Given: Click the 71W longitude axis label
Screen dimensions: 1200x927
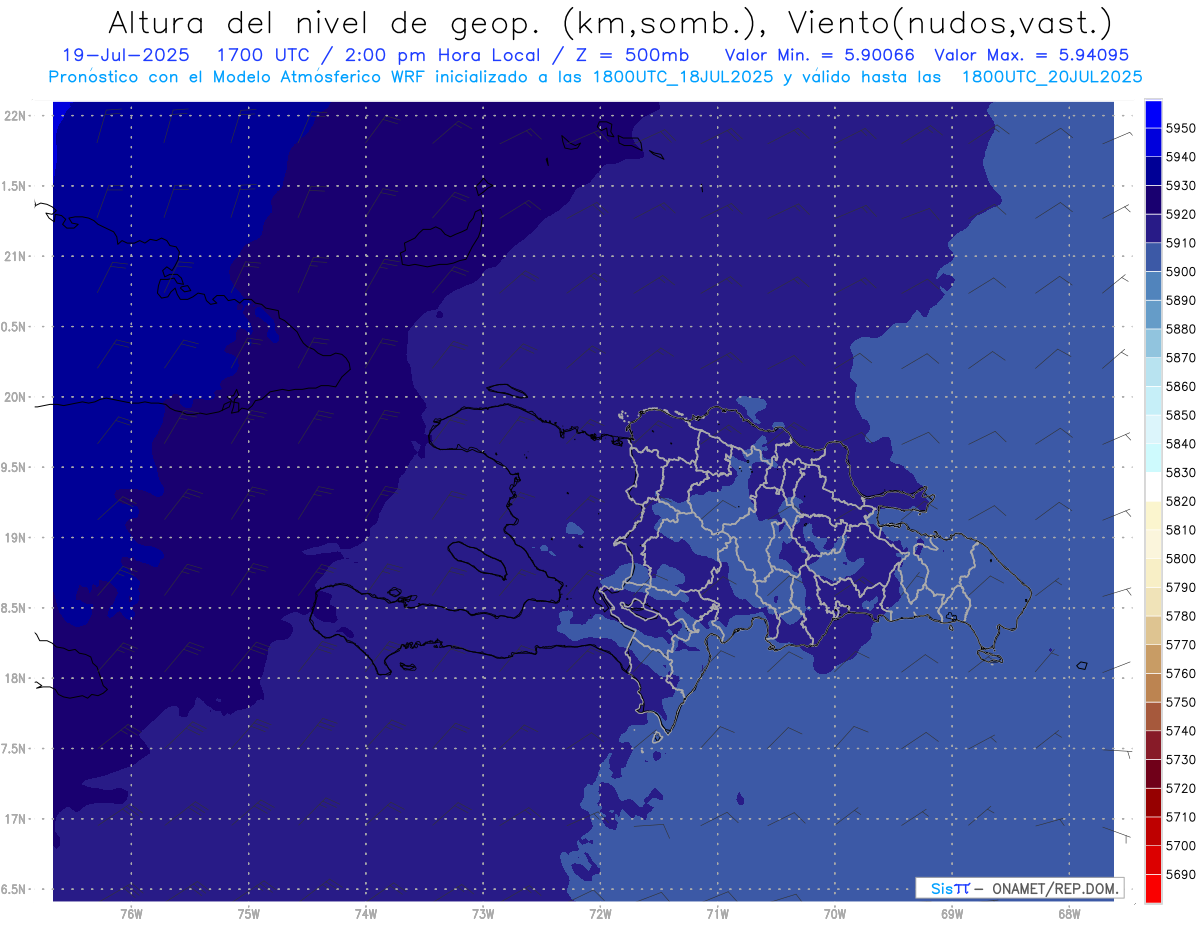Looking at the screenshot, I should 717,913.
